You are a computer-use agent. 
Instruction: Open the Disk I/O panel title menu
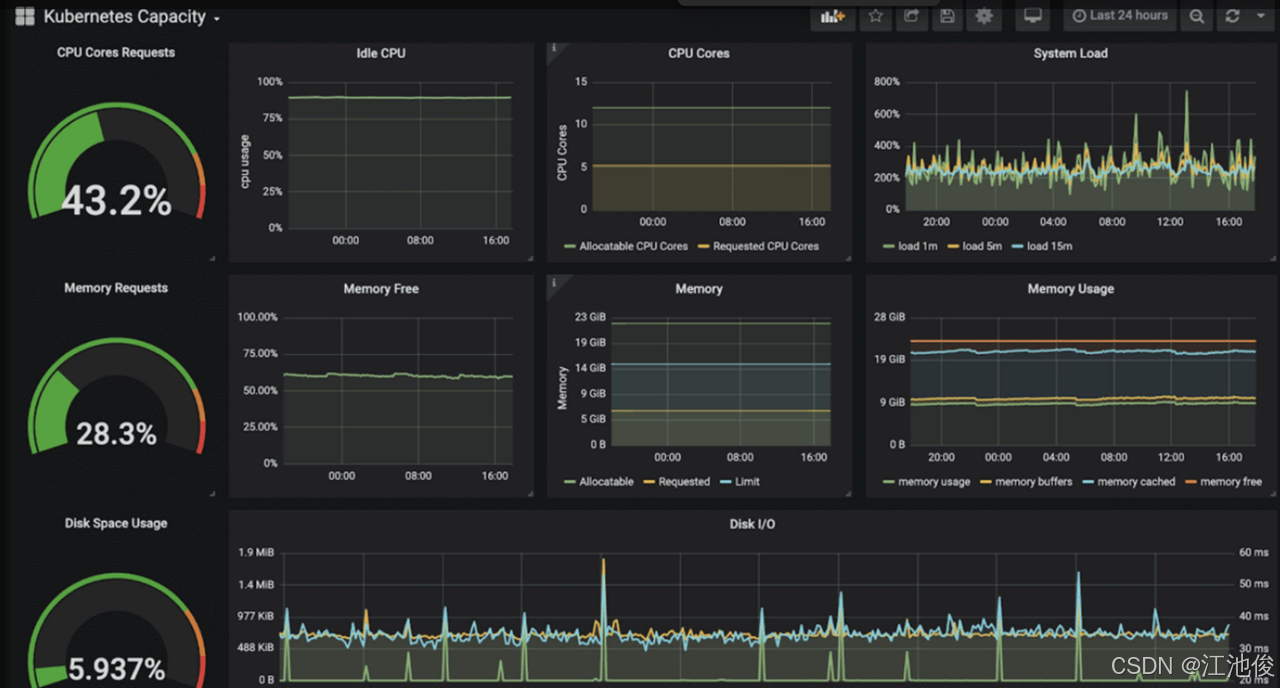tap(752, 524)
